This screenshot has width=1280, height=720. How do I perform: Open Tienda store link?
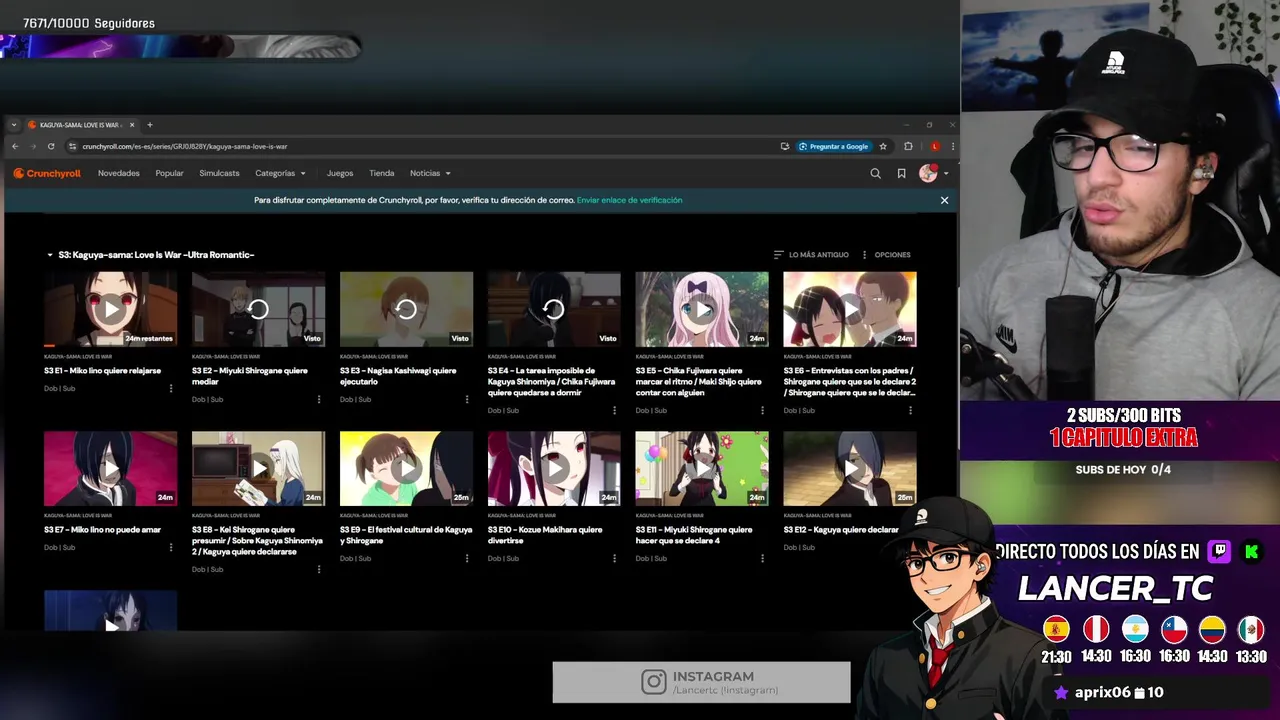click(x=382, y=173)
